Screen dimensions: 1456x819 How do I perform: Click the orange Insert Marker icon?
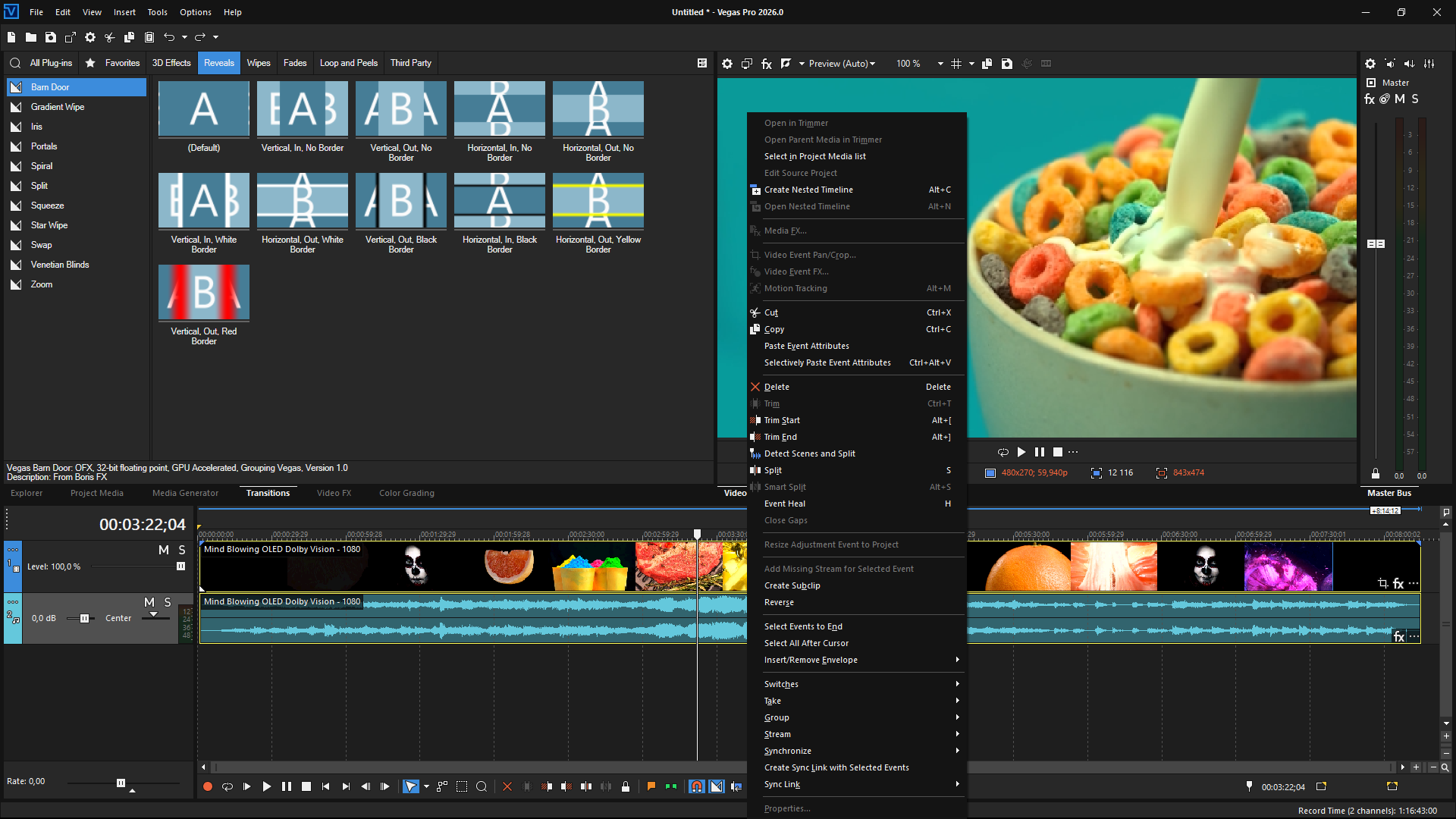click(x=651, y=786)
